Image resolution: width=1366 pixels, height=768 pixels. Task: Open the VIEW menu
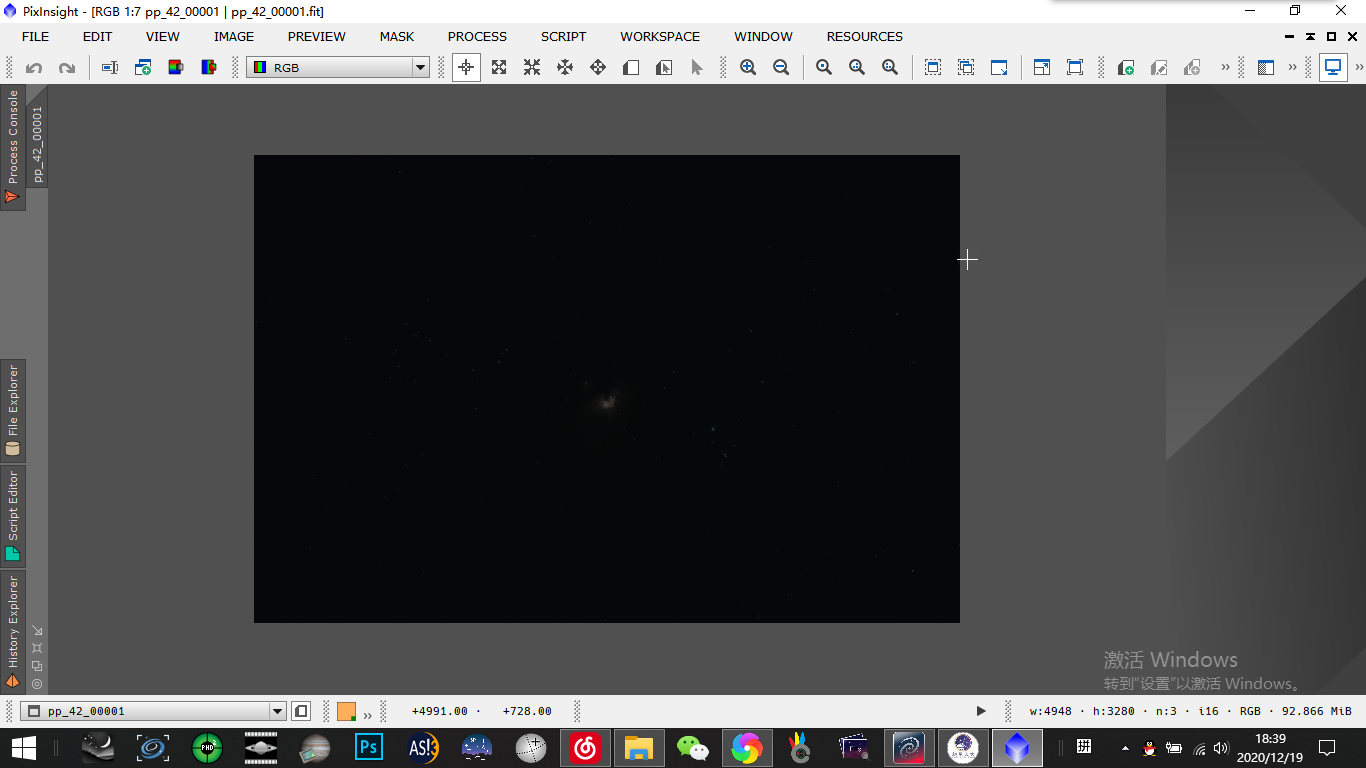click(163, 37)
